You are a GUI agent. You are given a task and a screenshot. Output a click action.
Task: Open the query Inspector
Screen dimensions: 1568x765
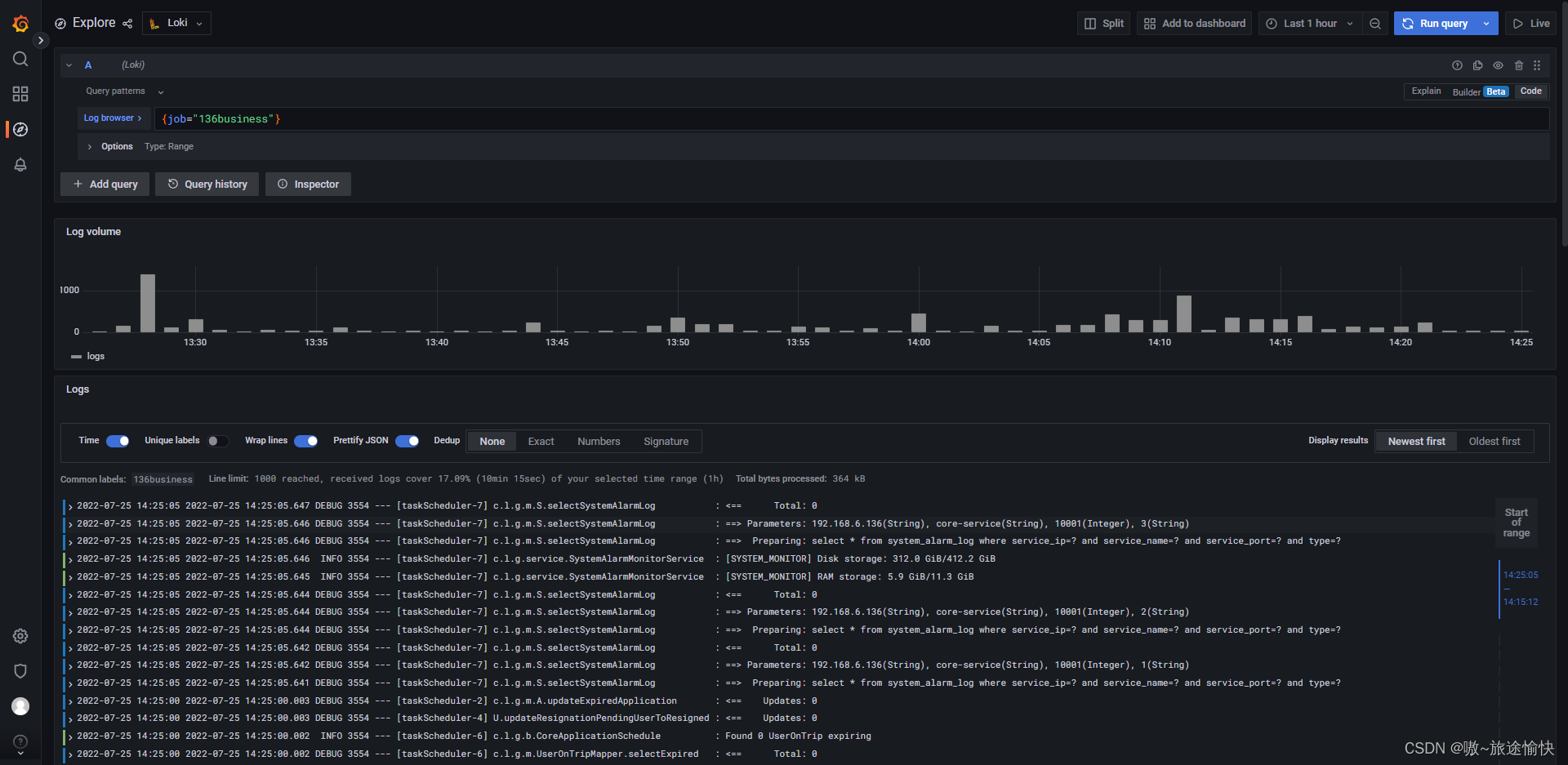click(x=308, y=185)
